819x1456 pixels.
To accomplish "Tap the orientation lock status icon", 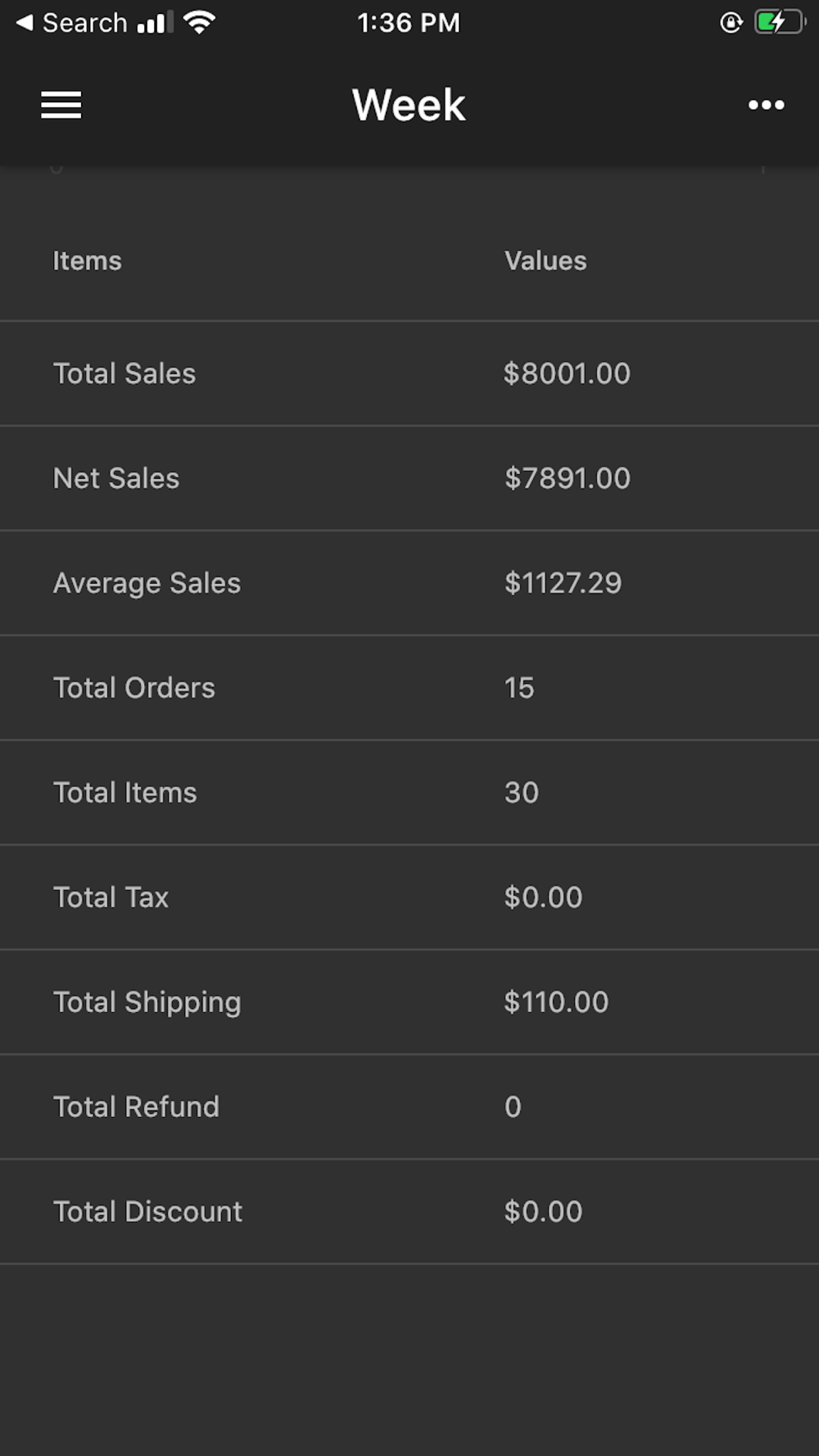I will (731, 23).
